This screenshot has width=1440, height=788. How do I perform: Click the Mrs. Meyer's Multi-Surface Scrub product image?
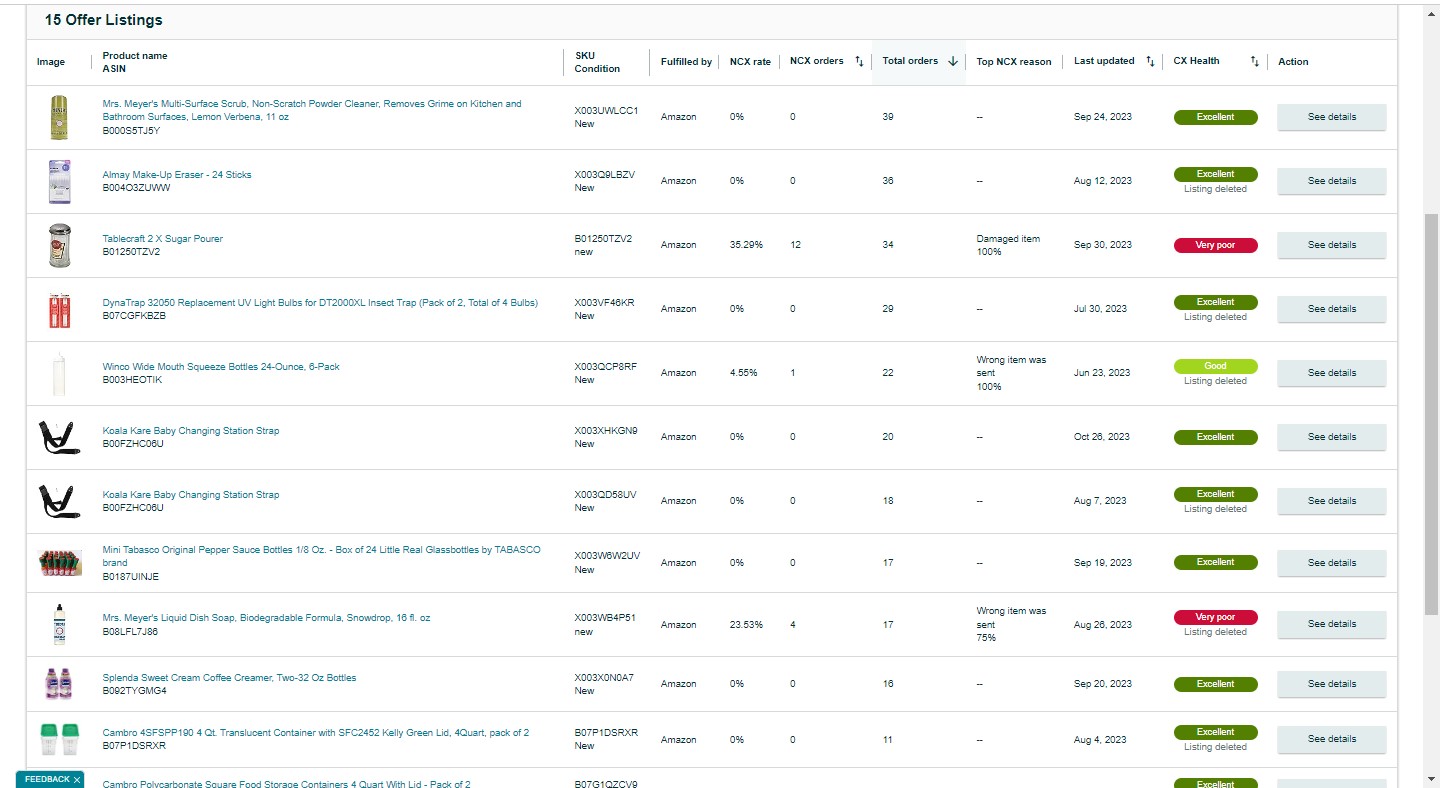point(59,117)
